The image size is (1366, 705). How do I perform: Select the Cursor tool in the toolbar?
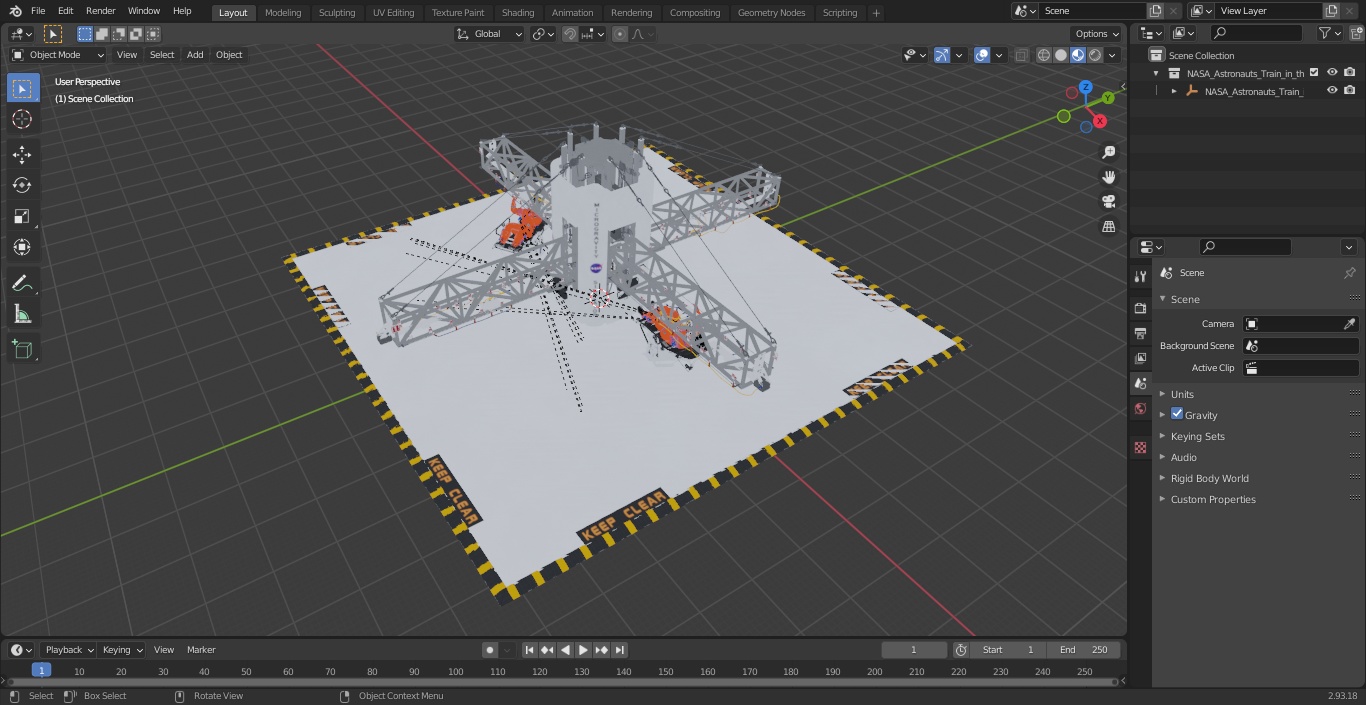point(22,119)
